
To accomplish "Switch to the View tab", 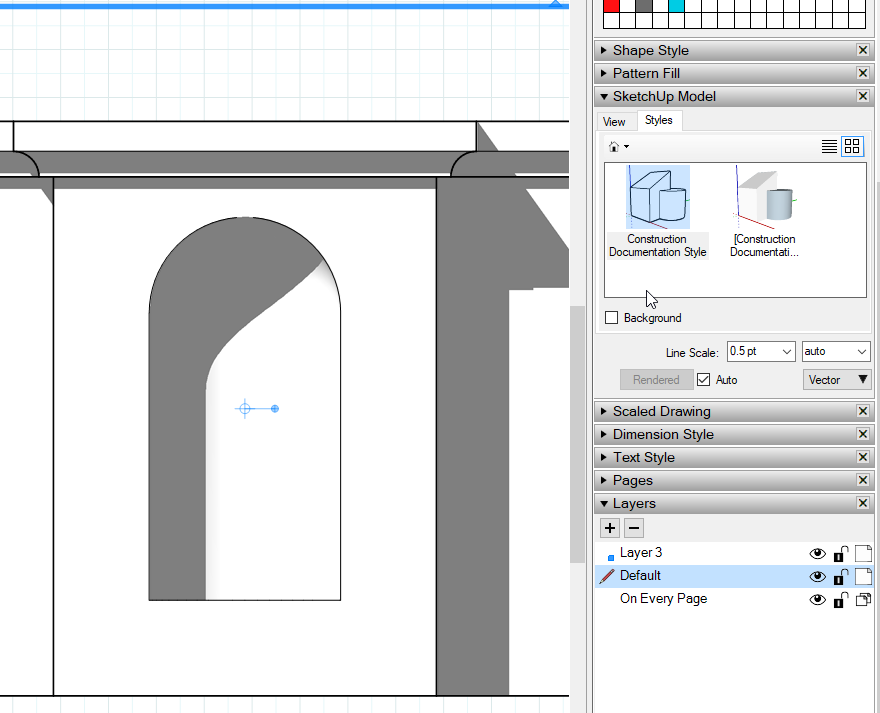I will point(614,122).
